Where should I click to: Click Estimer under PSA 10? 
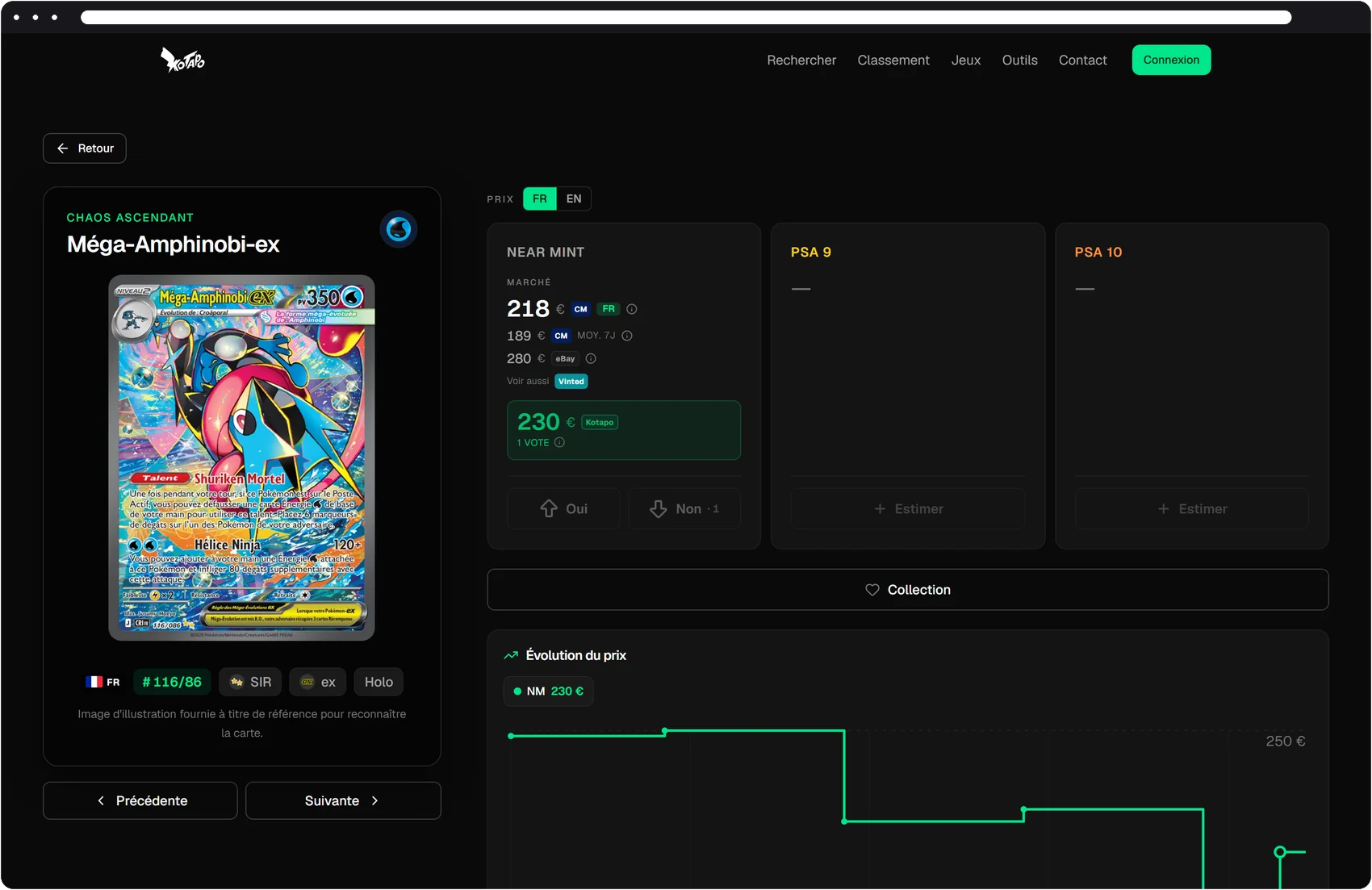(x=1192, y=508)
